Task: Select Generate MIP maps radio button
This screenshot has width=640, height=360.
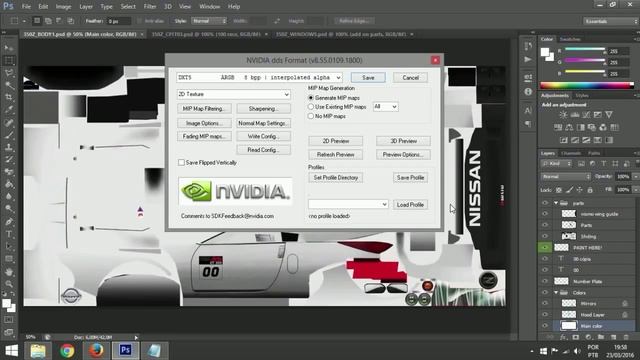Action: (311, 98)
